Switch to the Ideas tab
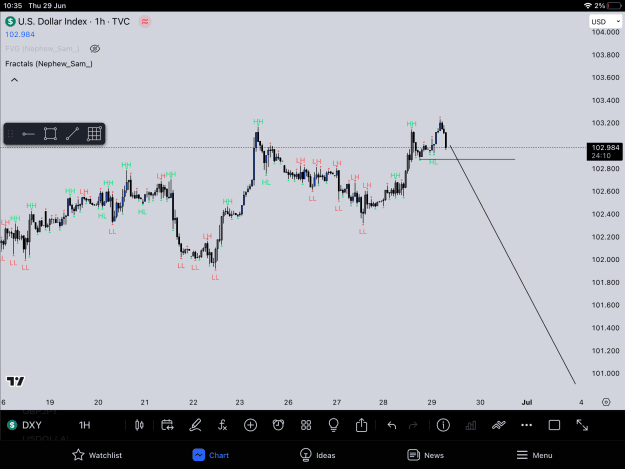 (x=317, y=455)
